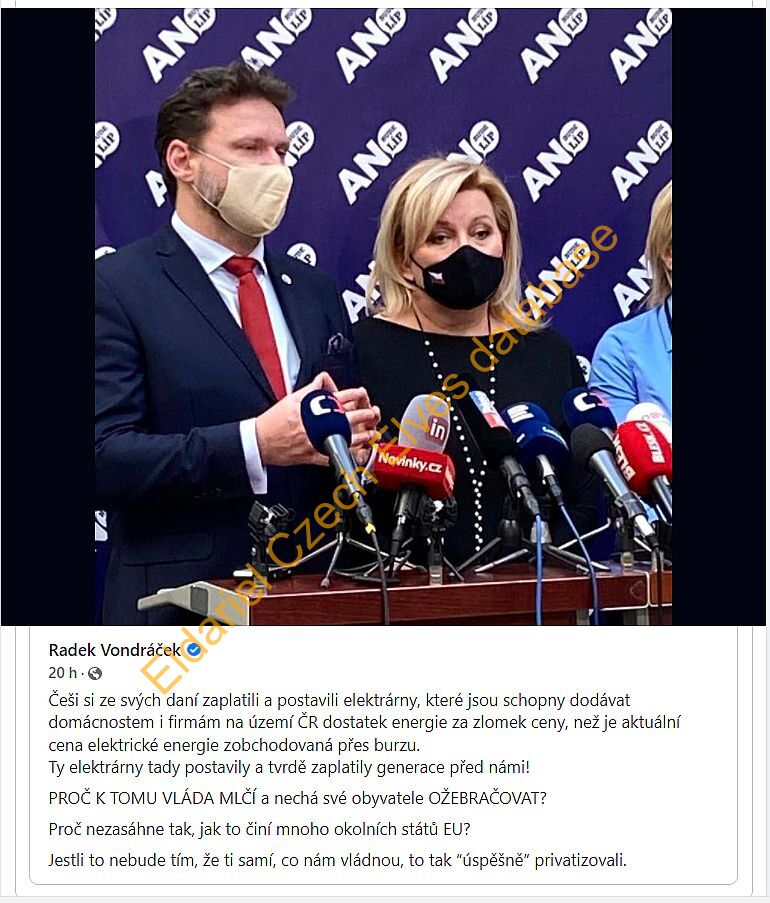Click the line "Proč nezasáhne tak"
Image resolution: width=770 pixels, height=903 pixels.
(260, 829)
